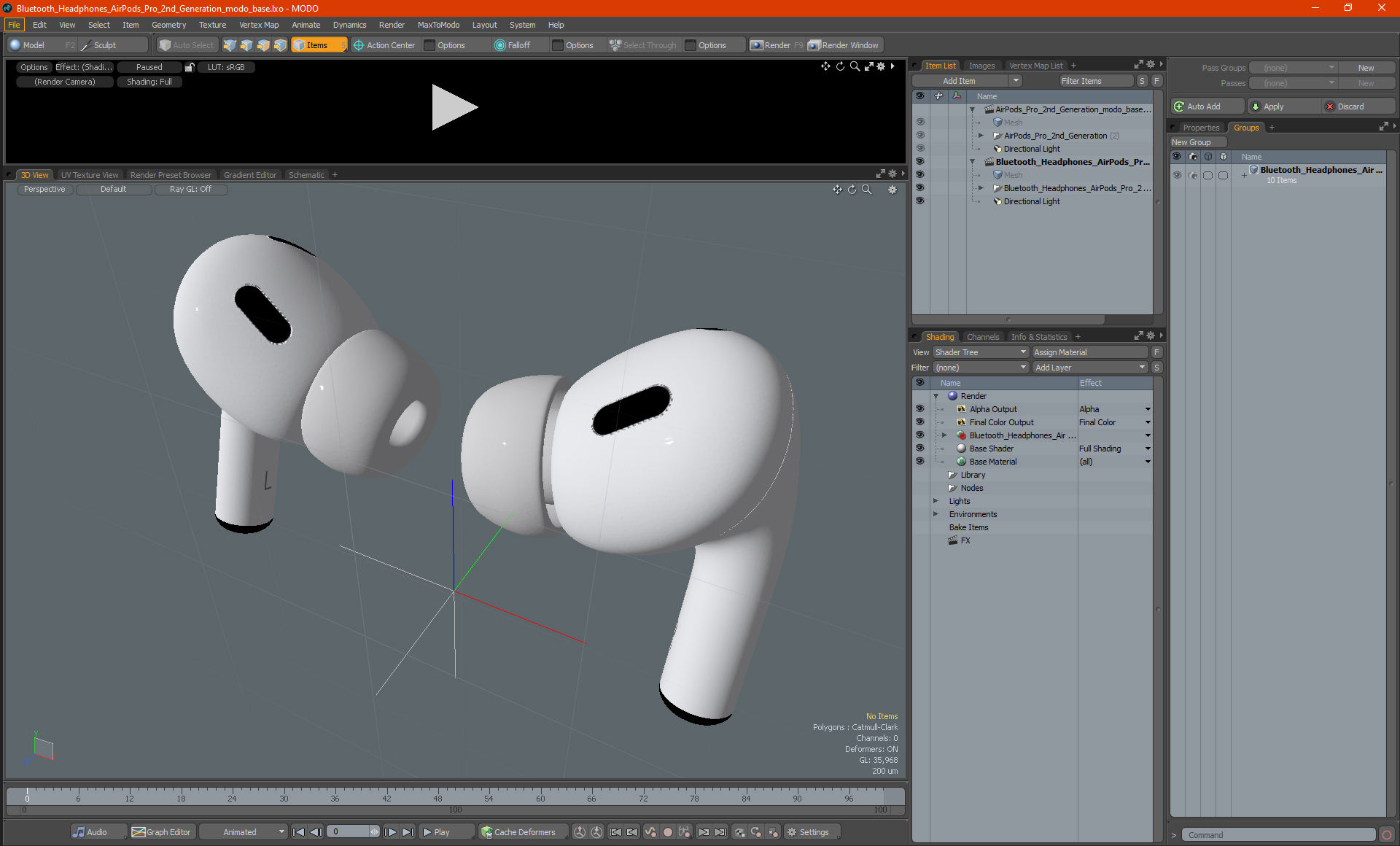Open the Geometry menu
The image size is (1400, 846).
(x=168, y=25)
